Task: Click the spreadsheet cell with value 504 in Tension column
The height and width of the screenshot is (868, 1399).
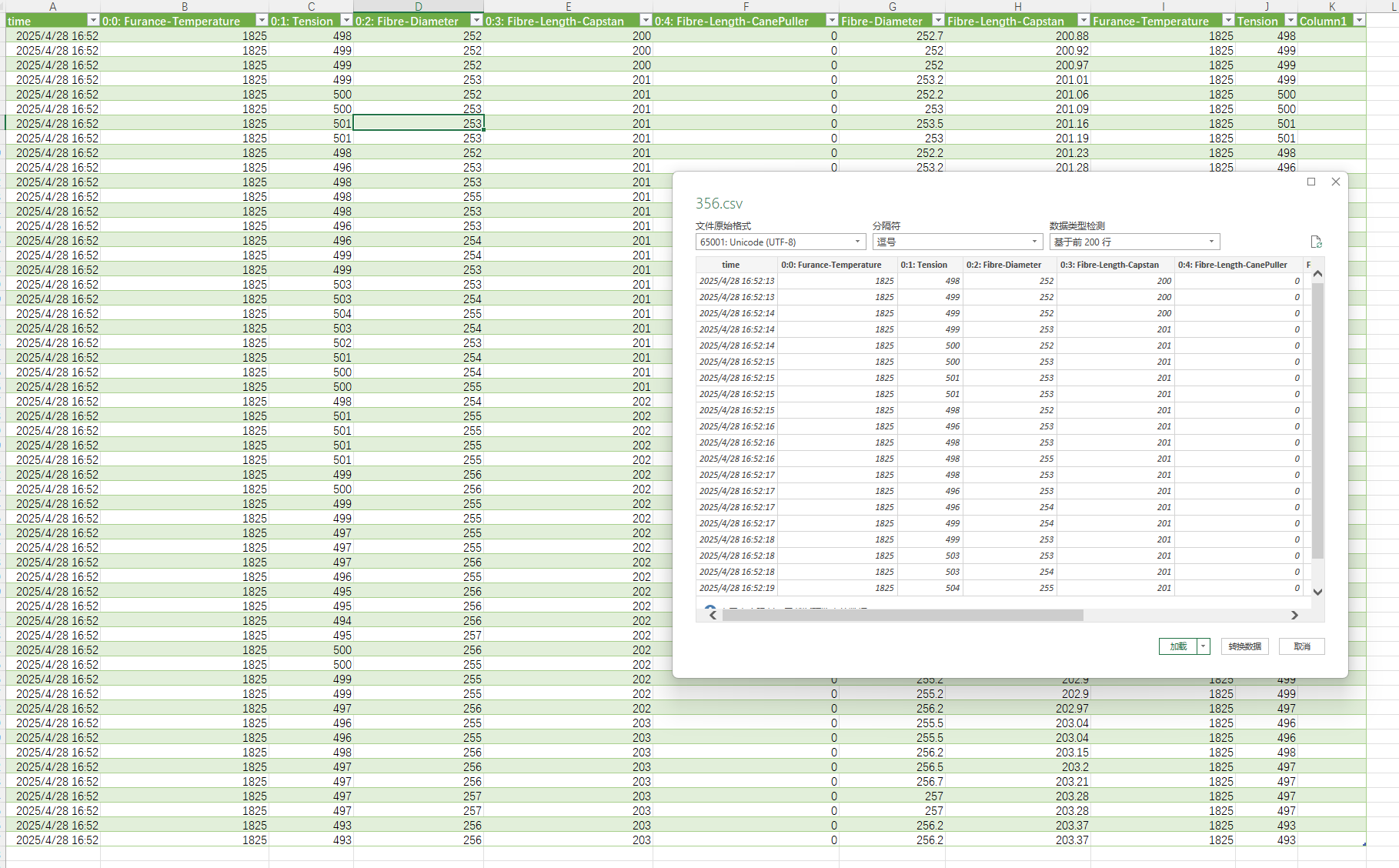Action: coord(312,314)
